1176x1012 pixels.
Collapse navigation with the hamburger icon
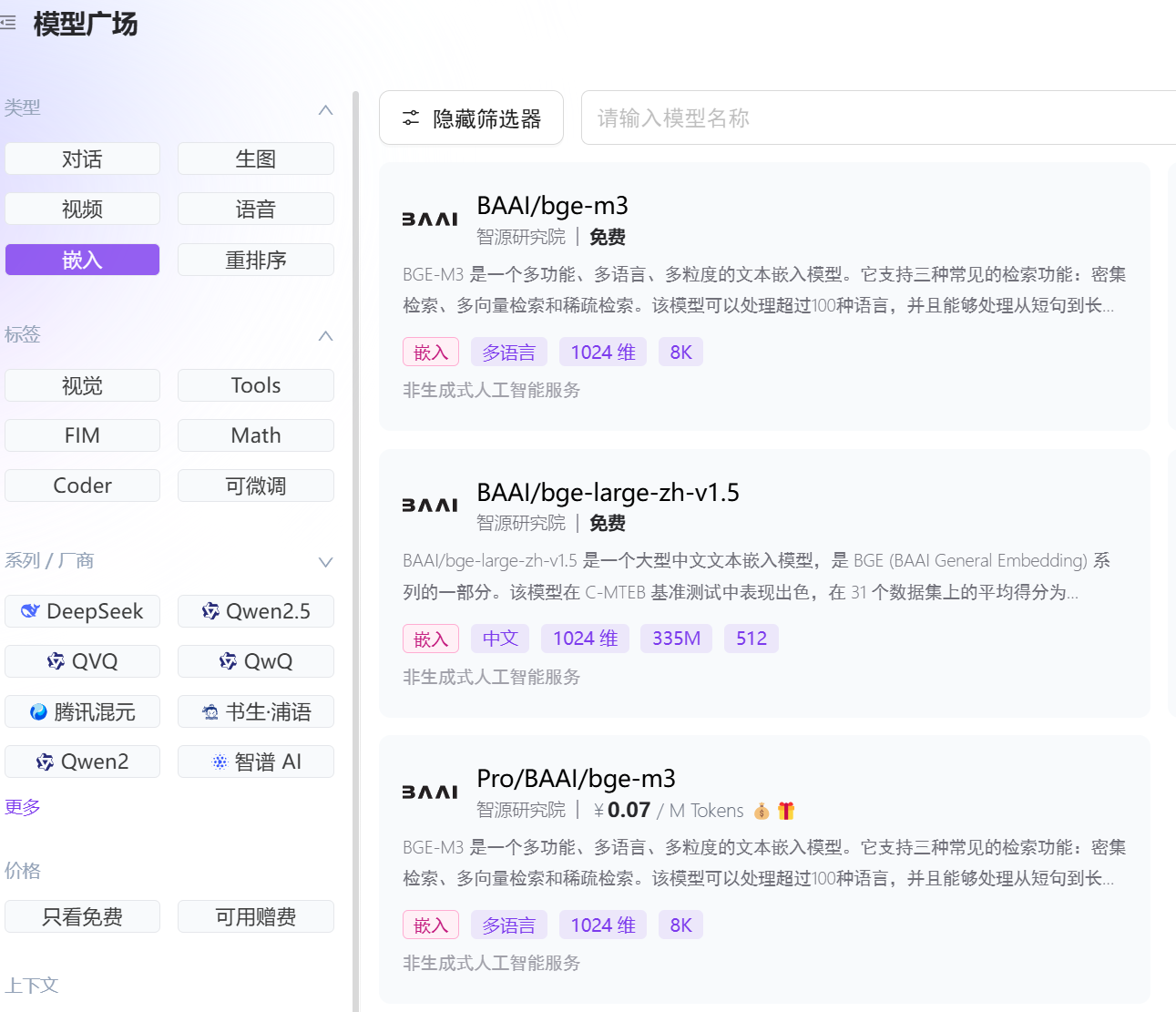click(10, 23)
